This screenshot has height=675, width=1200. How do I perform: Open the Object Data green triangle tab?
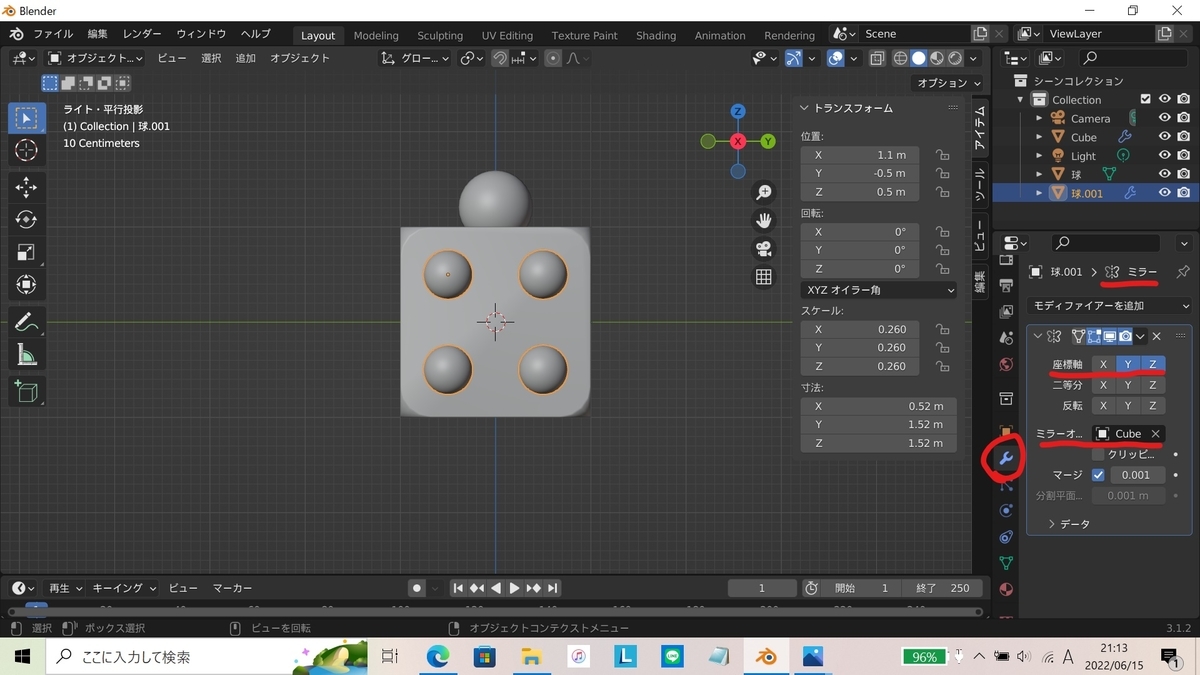point(1006,564)
